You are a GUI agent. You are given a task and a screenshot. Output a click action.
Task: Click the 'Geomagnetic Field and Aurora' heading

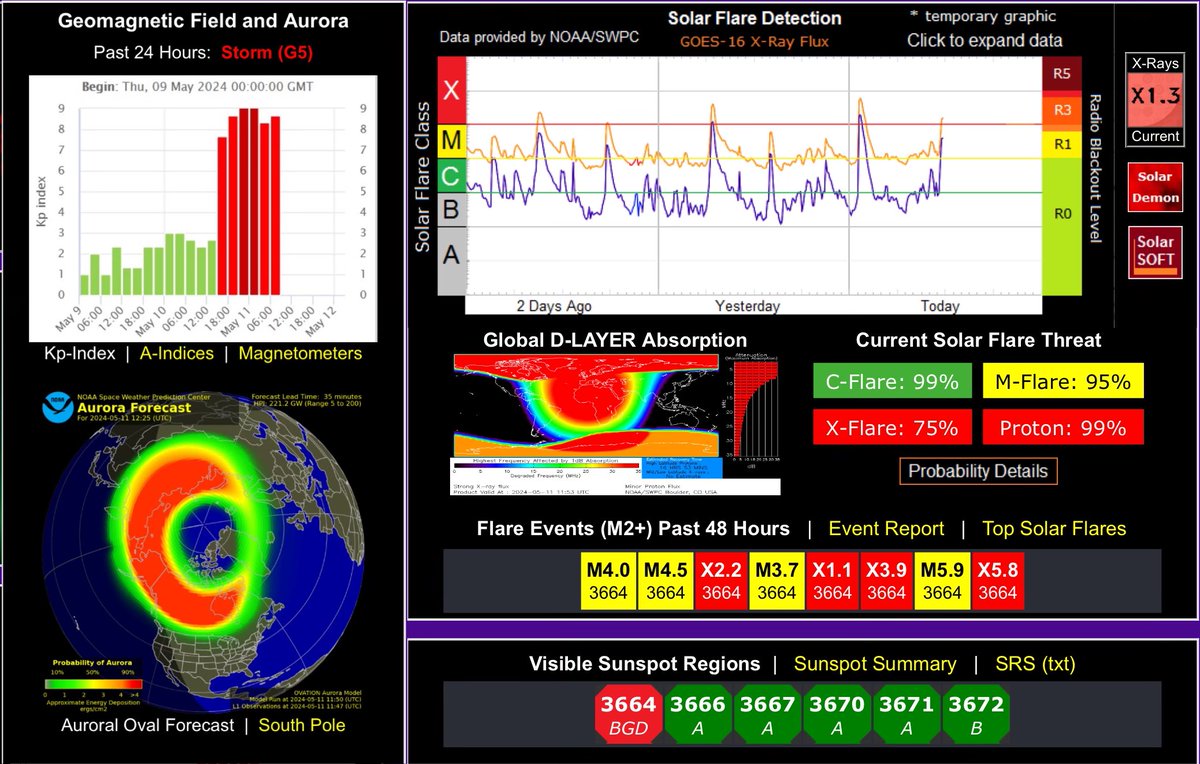click(204, 20)
